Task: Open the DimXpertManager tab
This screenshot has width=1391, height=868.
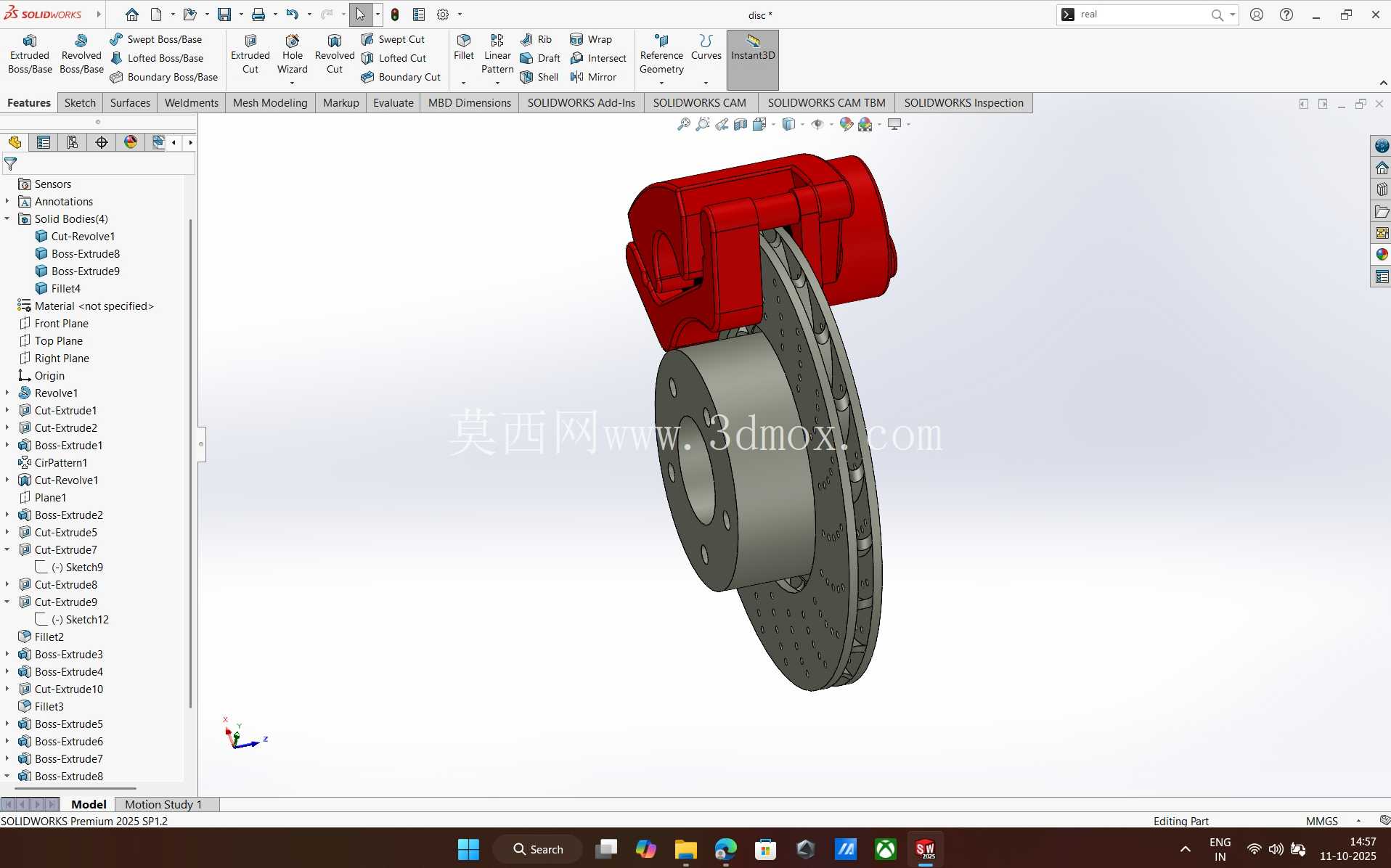Action: [102, 142]
